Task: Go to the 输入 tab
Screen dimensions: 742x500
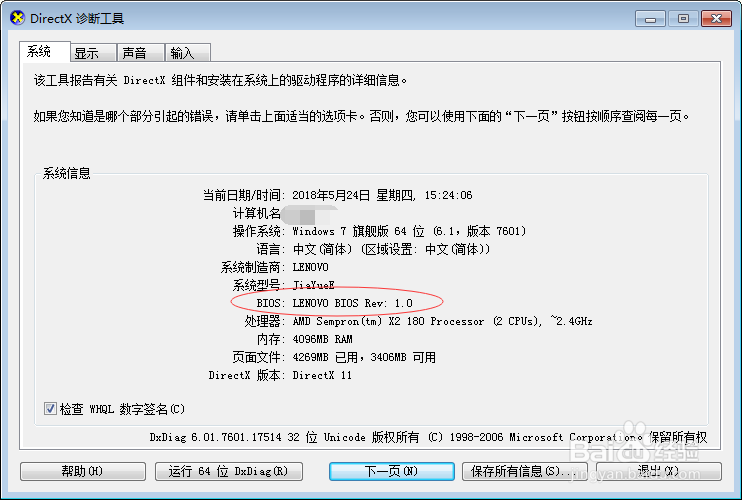Action: [187, 53]
